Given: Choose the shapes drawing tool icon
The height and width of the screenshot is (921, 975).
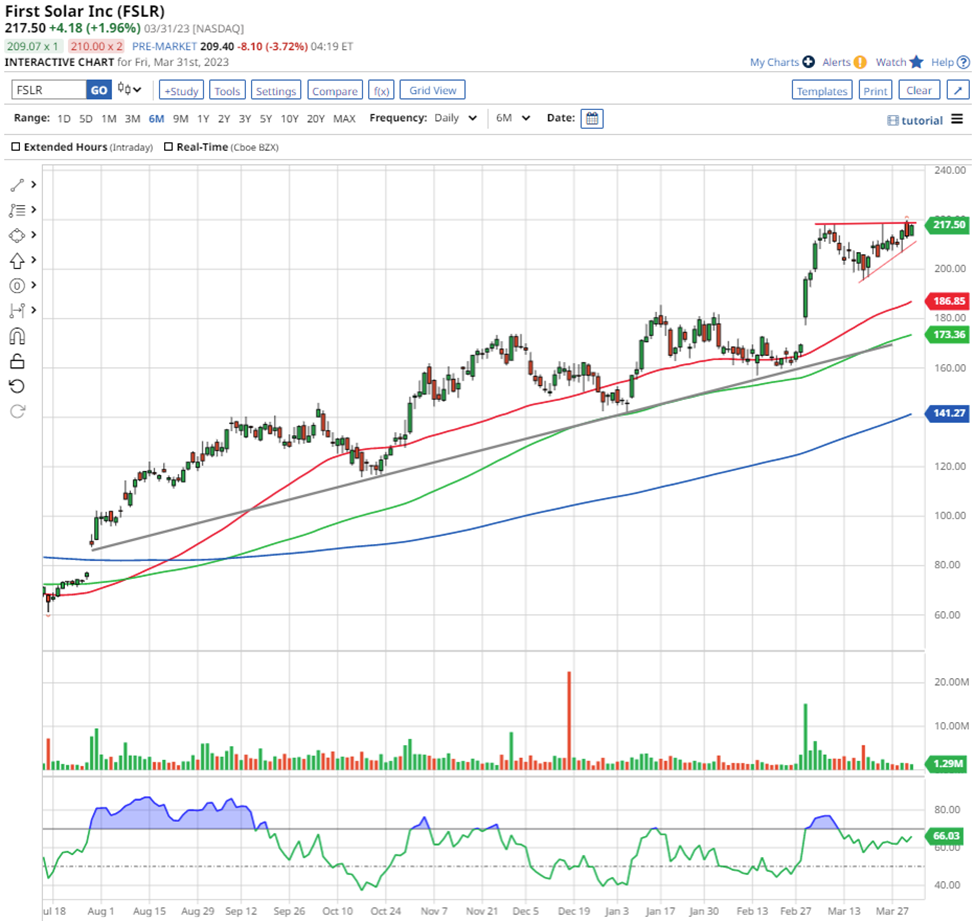Looking at the screenshot, I should coord(17,236).
